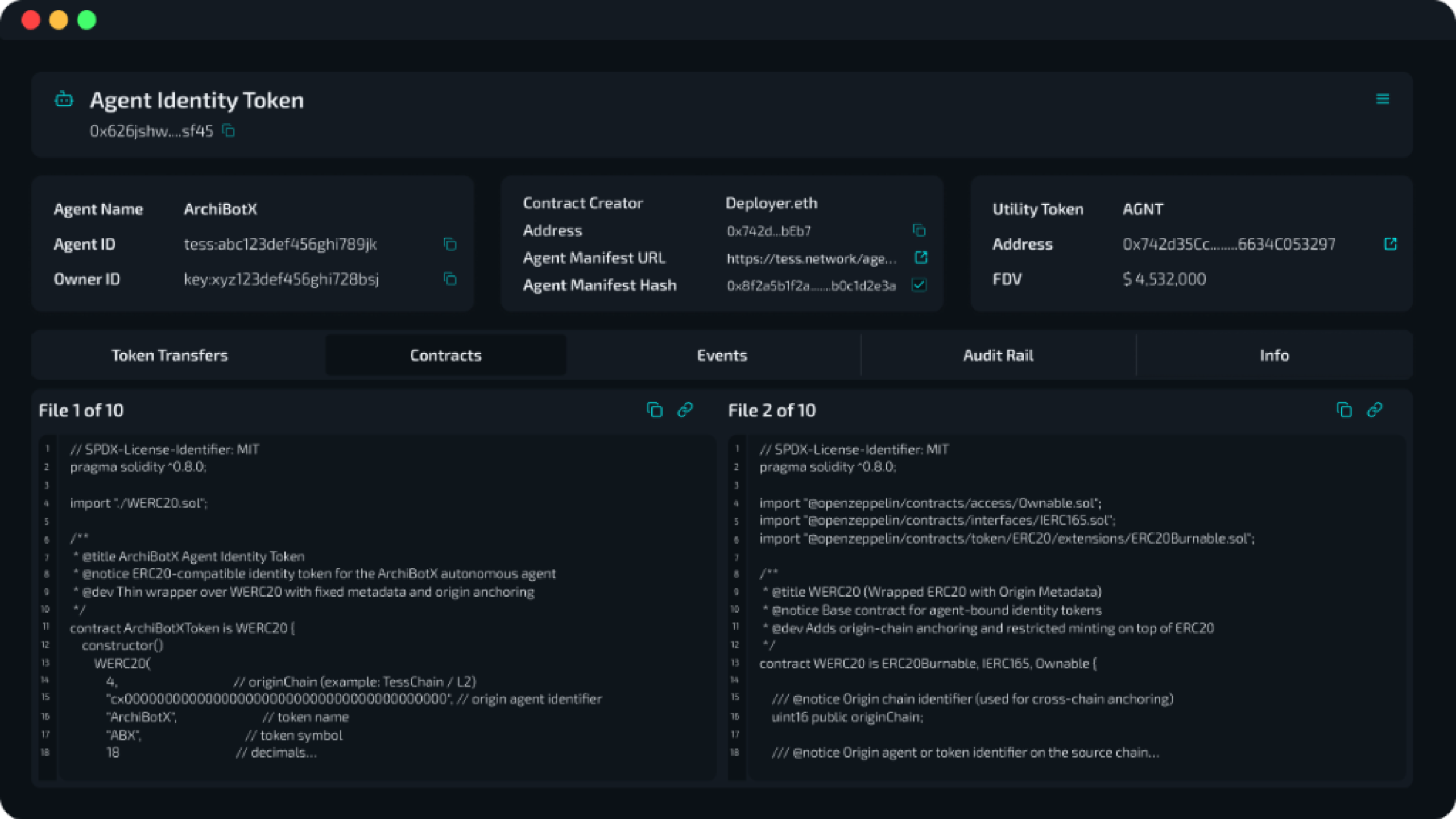Switch to the Token Transfers tab

[169, 355]
